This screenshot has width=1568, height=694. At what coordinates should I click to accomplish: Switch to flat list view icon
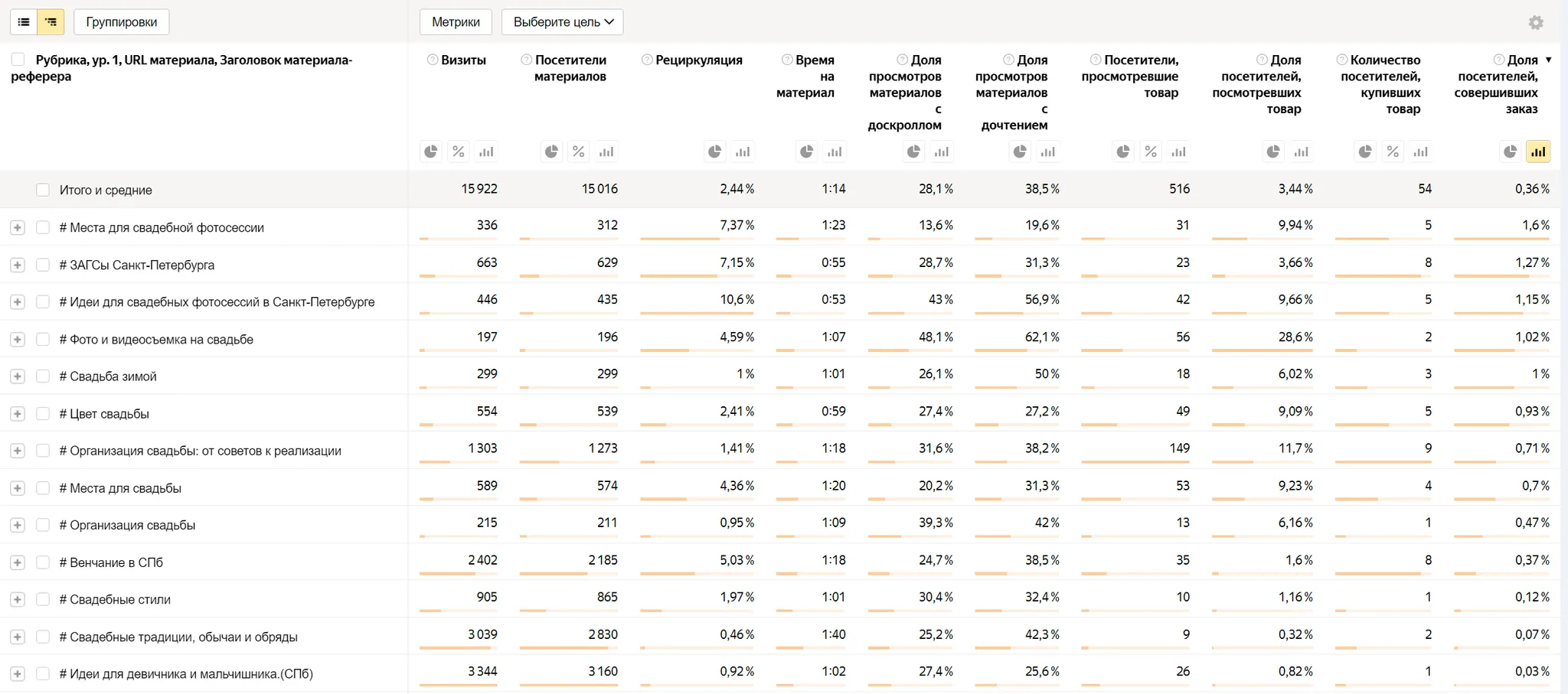(x=24, y=22)
